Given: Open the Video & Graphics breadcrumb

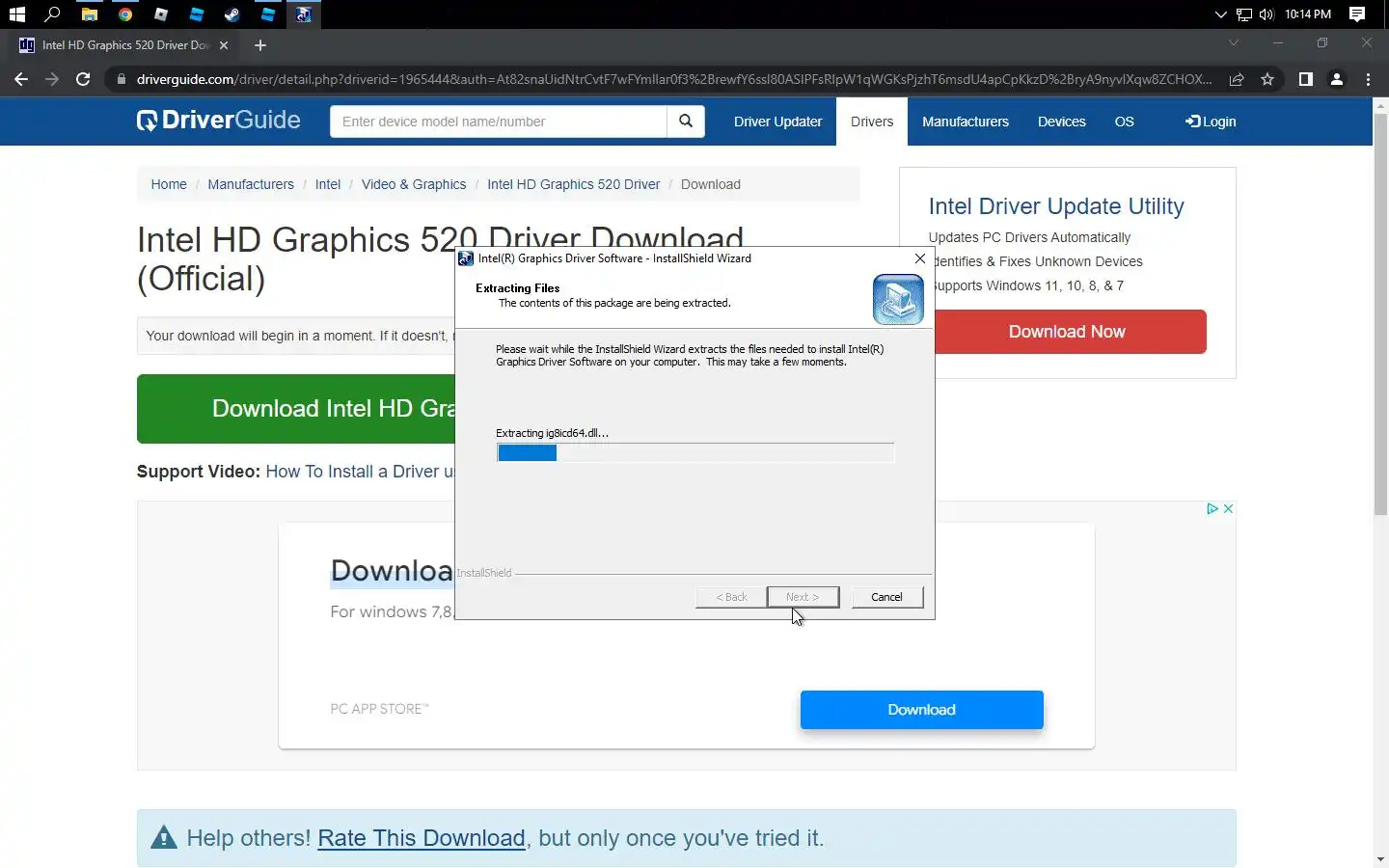Looking at the screenshot, I should point(414,184).
